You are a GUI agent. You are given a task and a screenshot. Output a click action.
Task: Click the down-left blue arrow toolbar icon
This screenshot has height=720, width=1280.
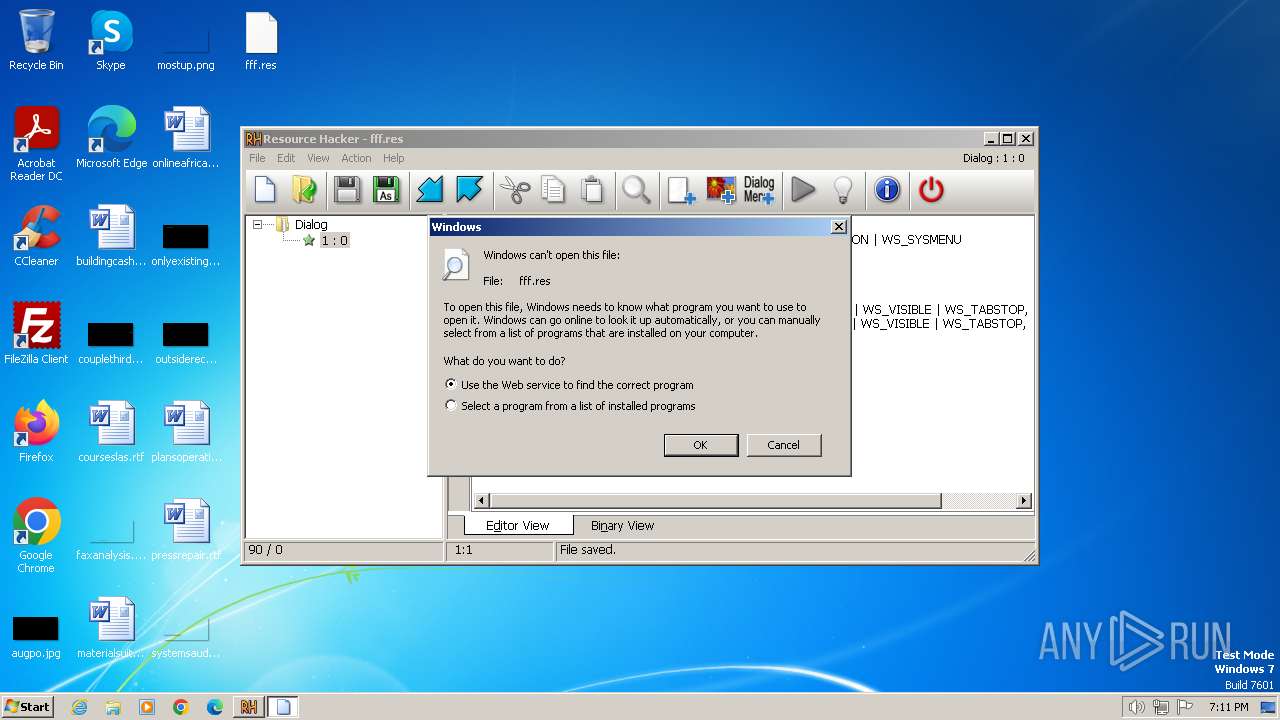coord(430,189)
